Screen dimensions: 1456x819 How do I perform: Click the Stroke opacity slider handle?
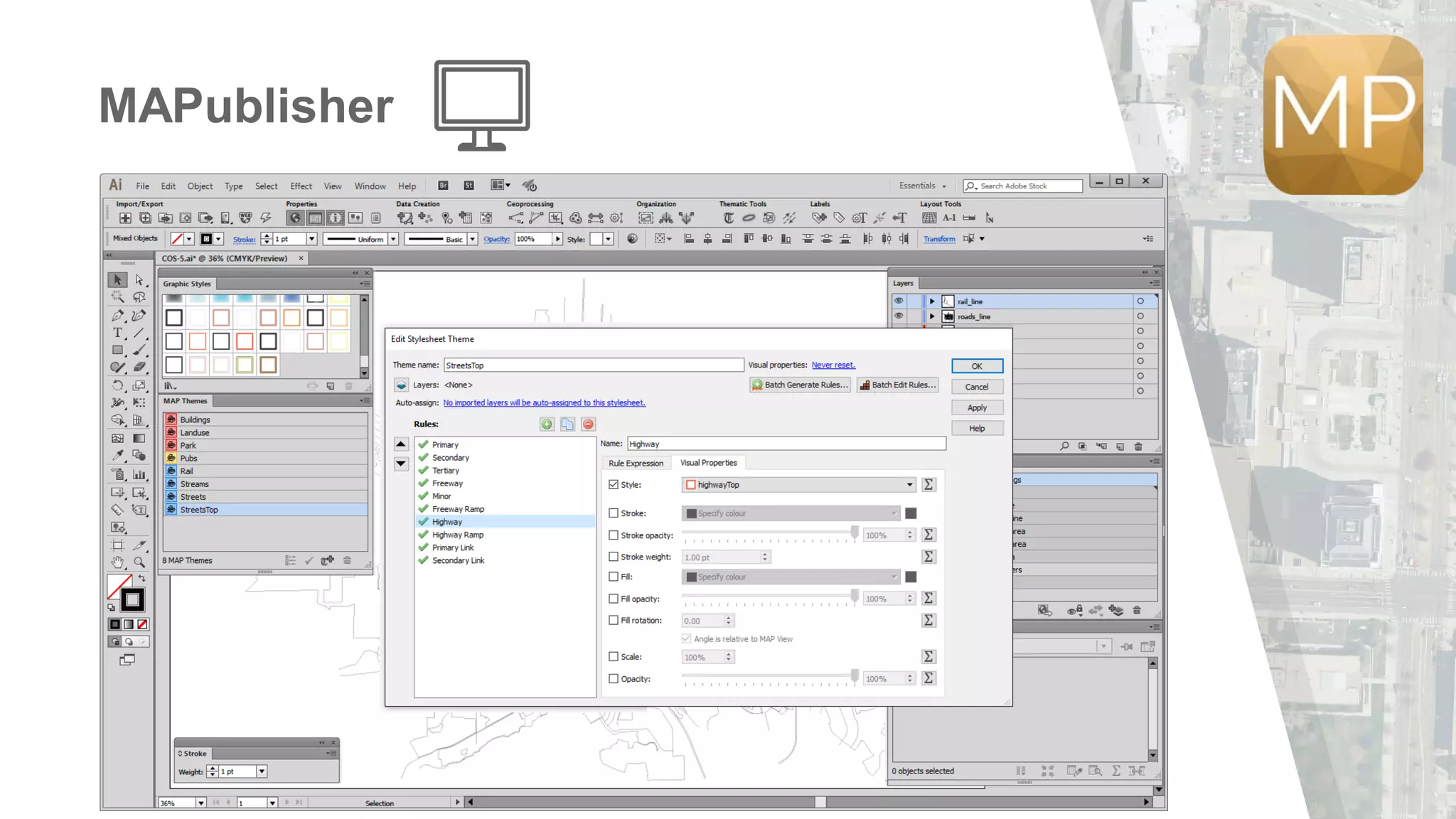click(x=855, y=533)
